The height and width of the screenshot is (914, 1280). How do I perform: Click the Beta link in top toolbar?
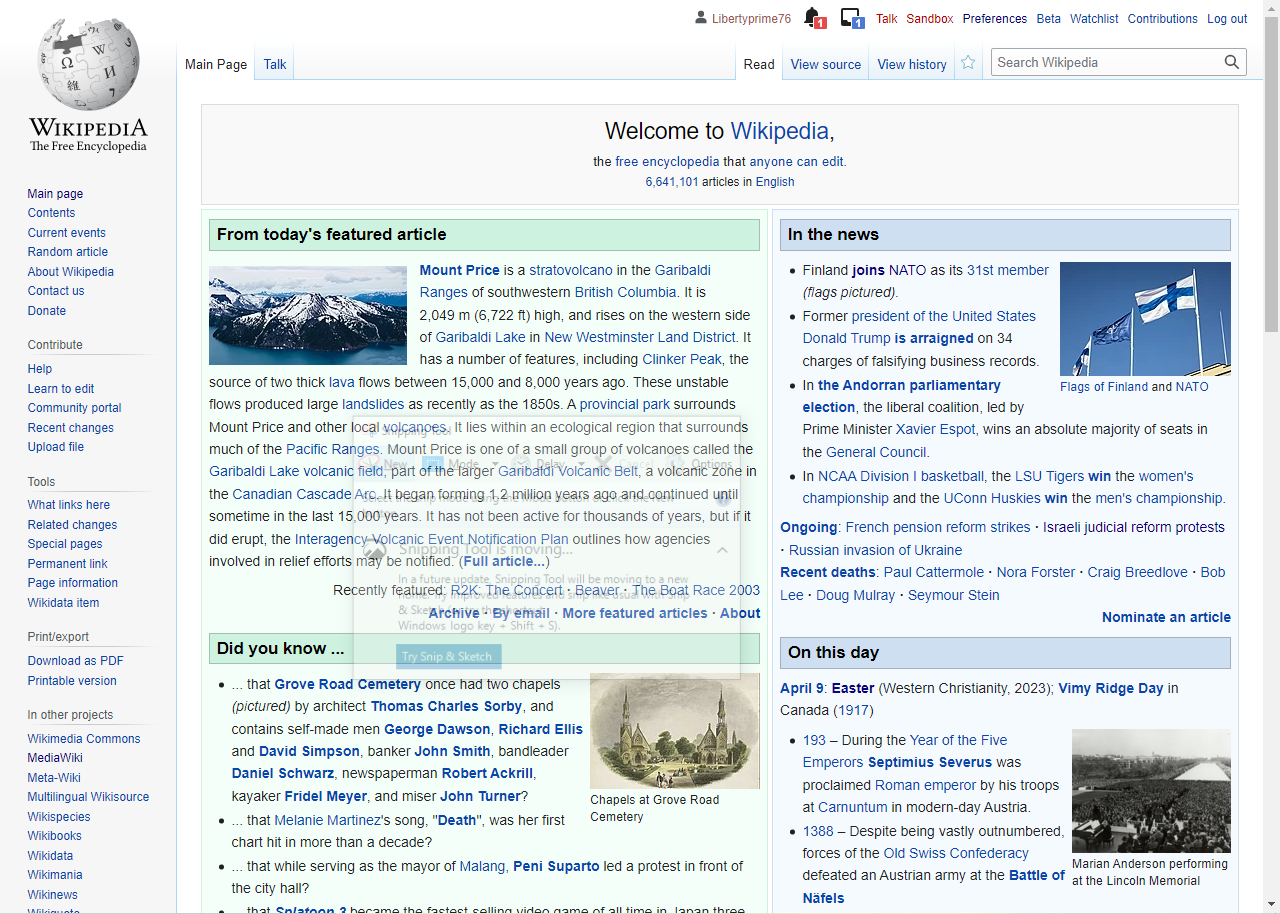pyautogui.click(x=1049, y=19)
